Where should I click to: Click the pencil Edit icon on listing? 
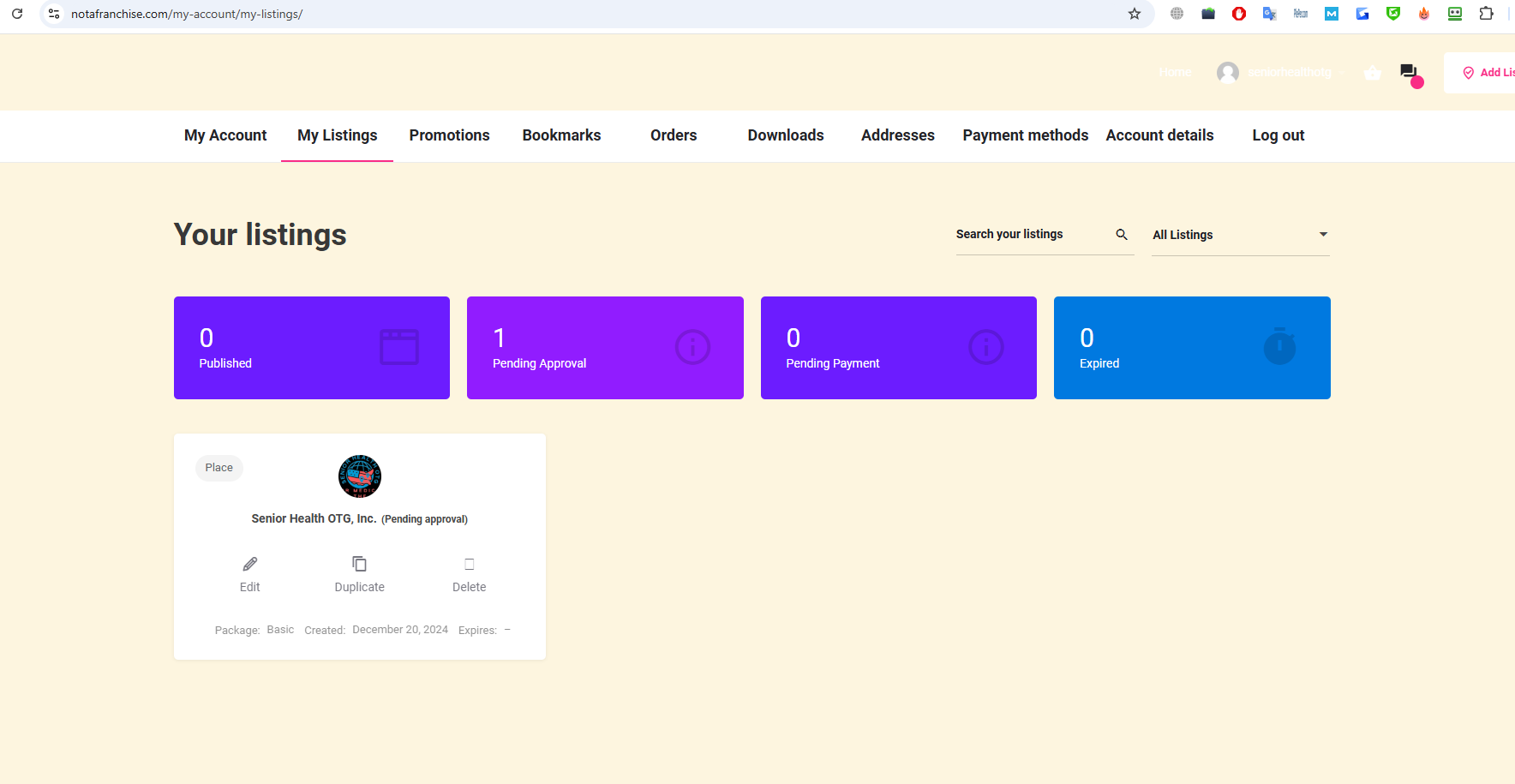pos(250,564)
